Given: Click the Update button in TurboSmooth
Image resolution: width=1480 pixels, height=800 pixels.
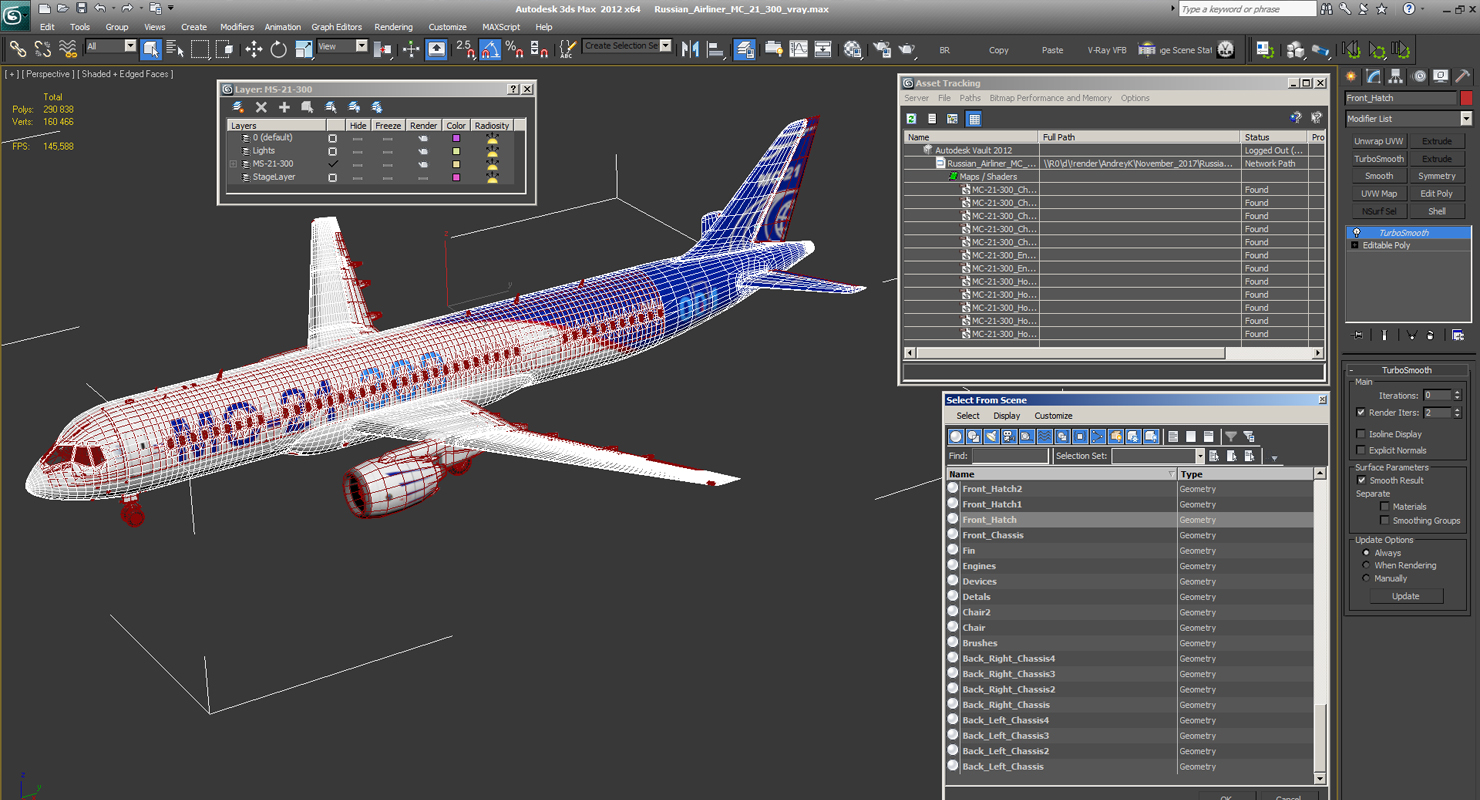Looking at the screenshot, I should click(x=1405, y=596).
